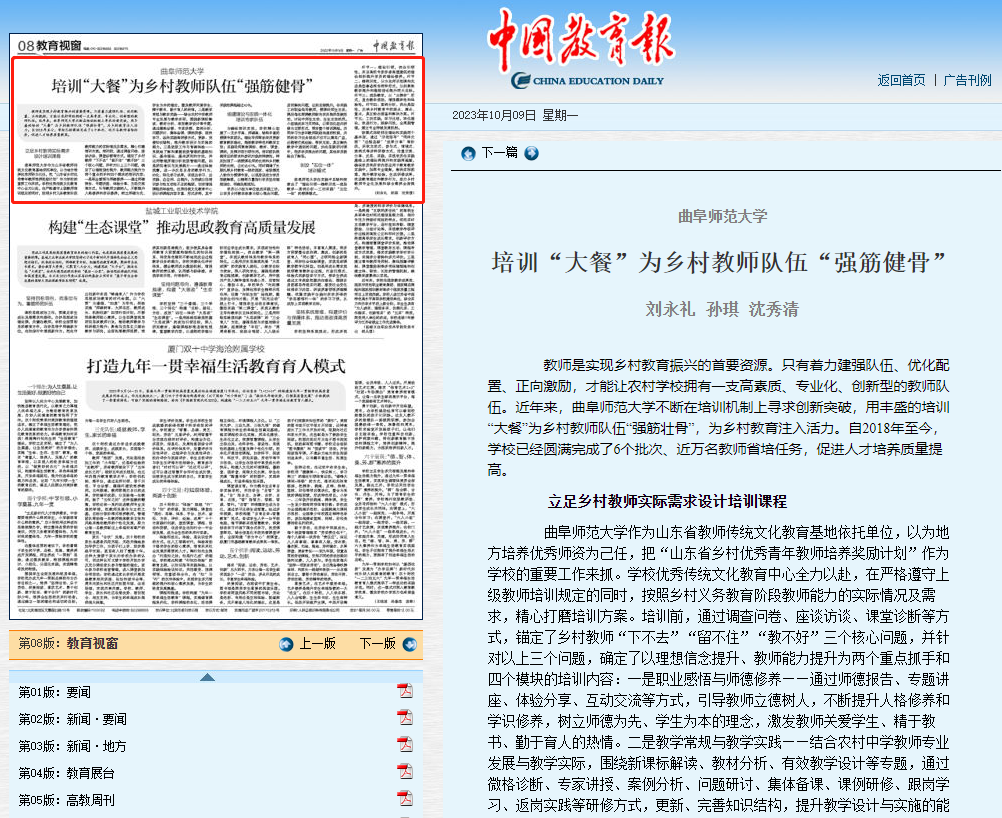The width and height of the screenshot is (1002, 818).
Task: Open the PDF for page 05 高教周刊
Action: [x=404, y=799]
